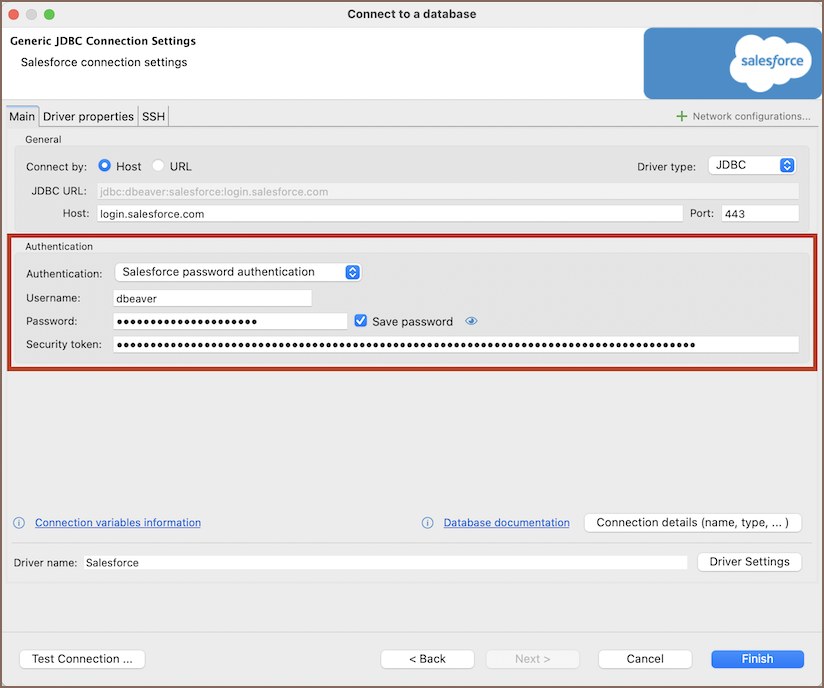
Task: Open the SSH tab
Action: click(x=153, y=116)
